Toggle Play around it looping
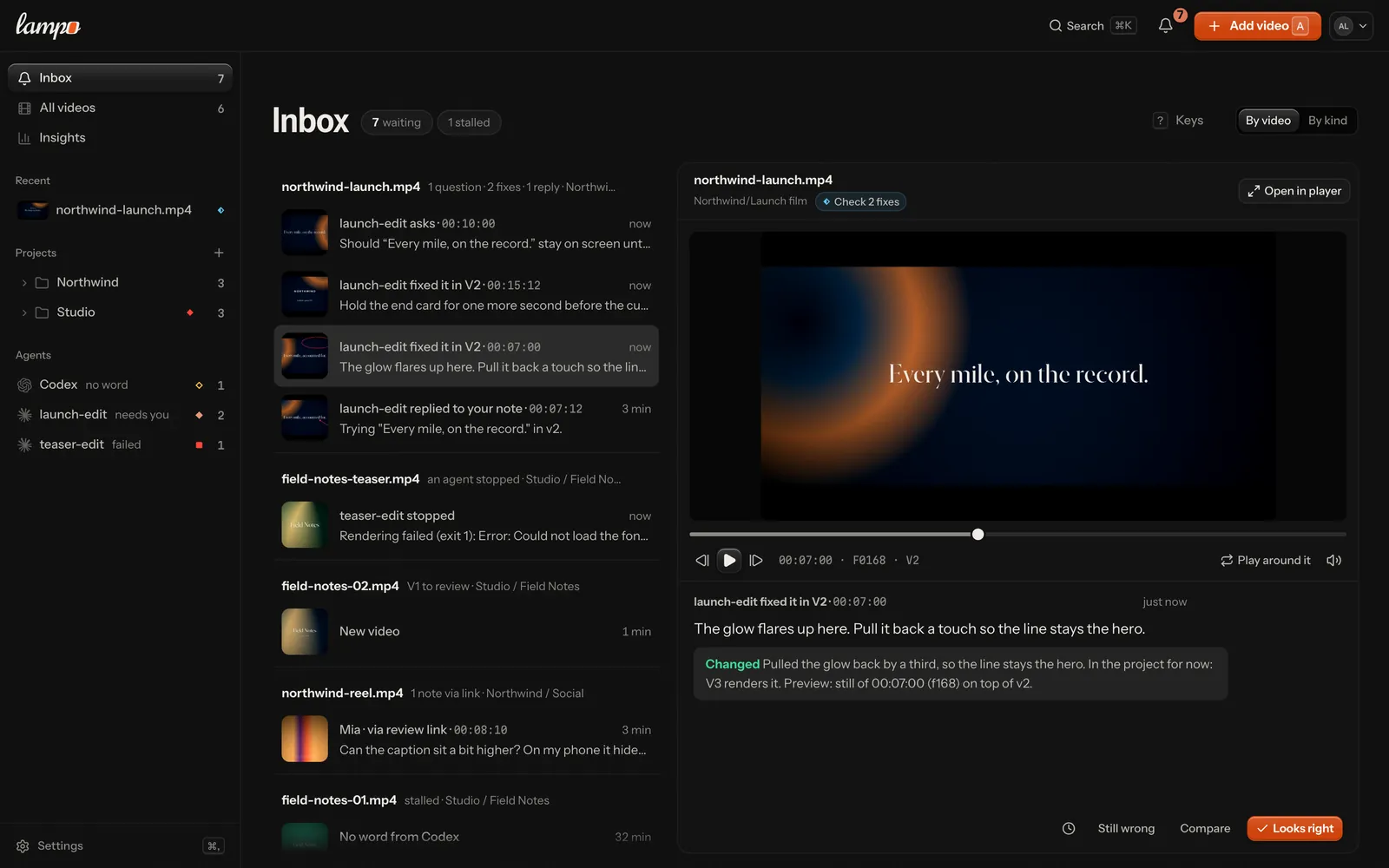The height and width of the screenshot is (868, 1389). (1265, 561)
